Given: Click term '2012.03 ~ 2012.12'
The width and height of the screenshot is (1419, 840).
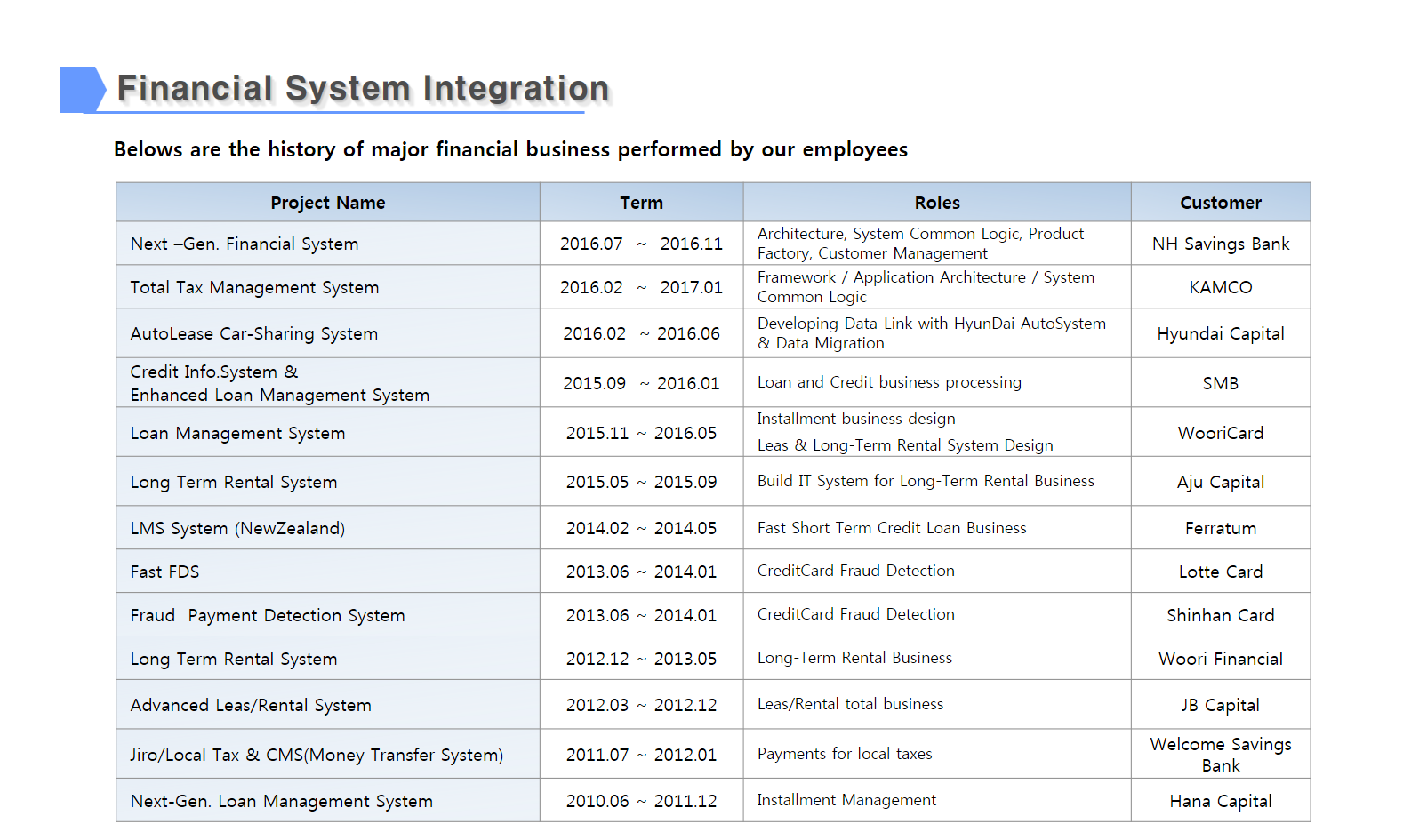Looking at the screenshot, I should coord(642,705).
